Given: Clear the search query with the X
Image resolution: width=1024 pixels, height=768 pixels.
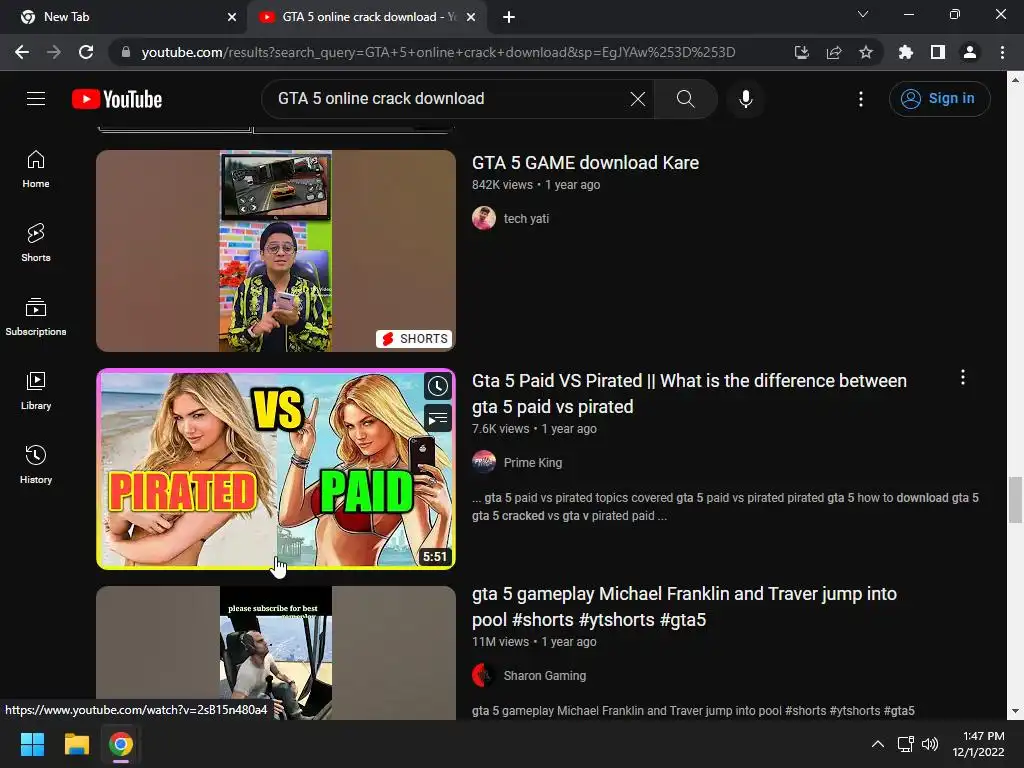Looking at the screenshot, I should click(637, 99).
